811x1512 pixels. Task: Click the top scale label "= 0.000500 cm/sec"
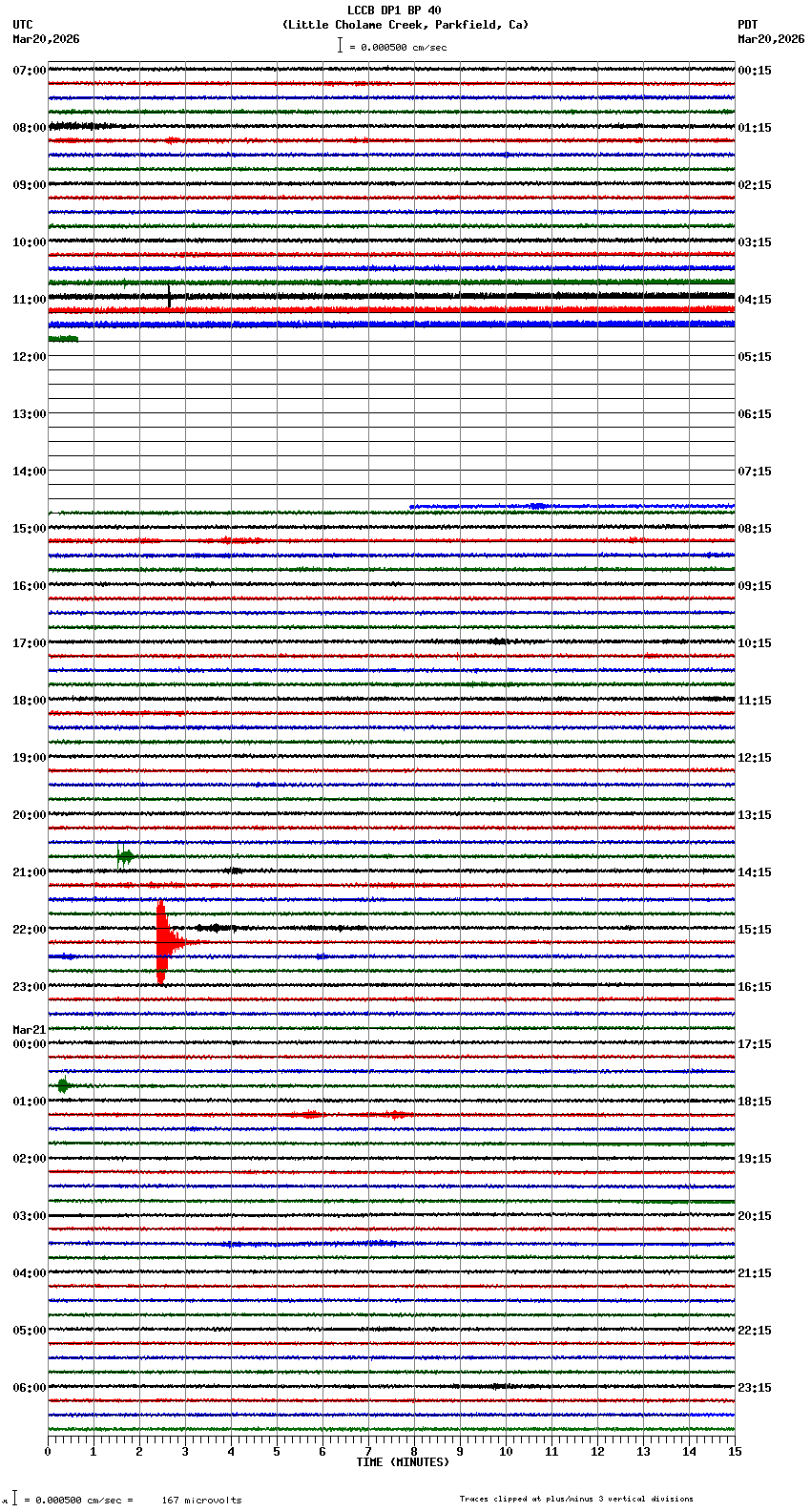coord(398,47)
